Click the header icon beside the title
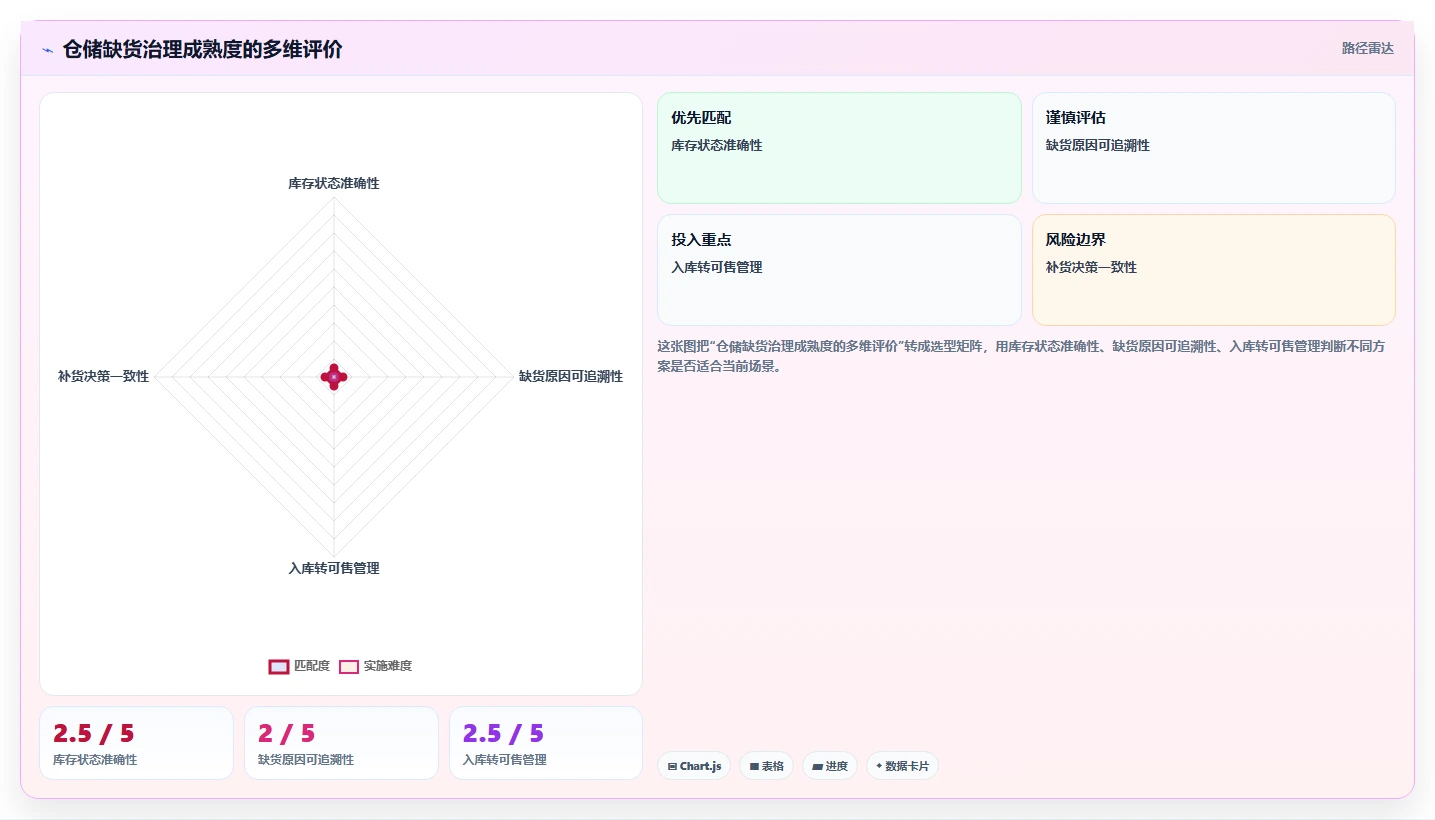The width and height of the screenshot is (1435, 820). (x=47, y=50)
